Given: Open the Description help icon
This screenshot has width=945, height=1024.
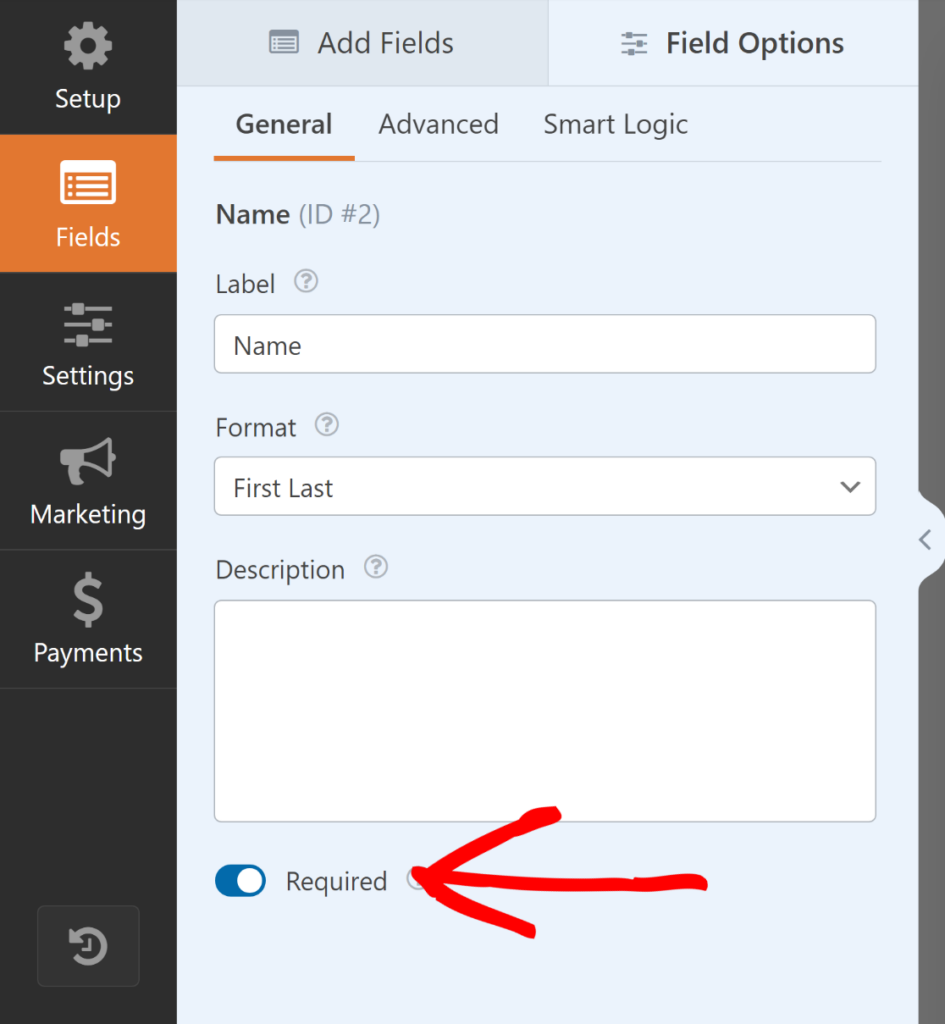Looking at the screenshot, I should (375, 567).
